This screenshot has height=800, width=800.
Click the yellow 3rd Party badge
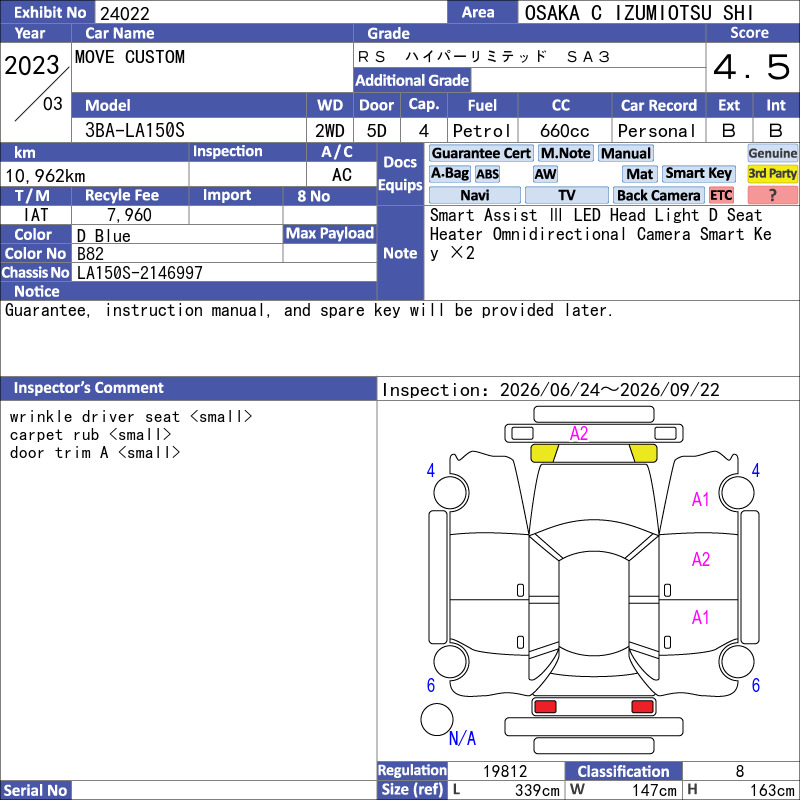point(772,174)
